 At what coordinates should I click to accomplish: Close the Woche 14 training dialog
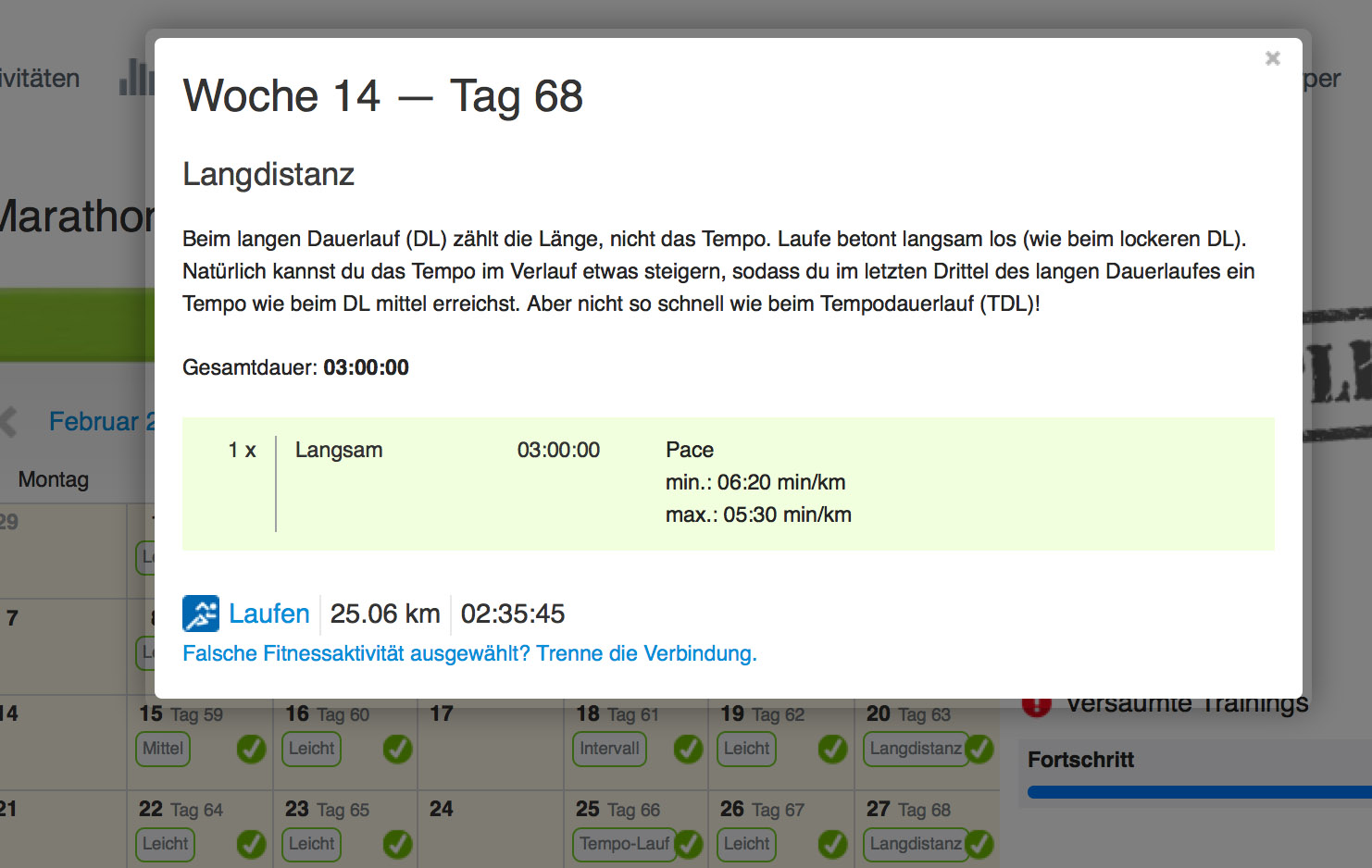1272,58
